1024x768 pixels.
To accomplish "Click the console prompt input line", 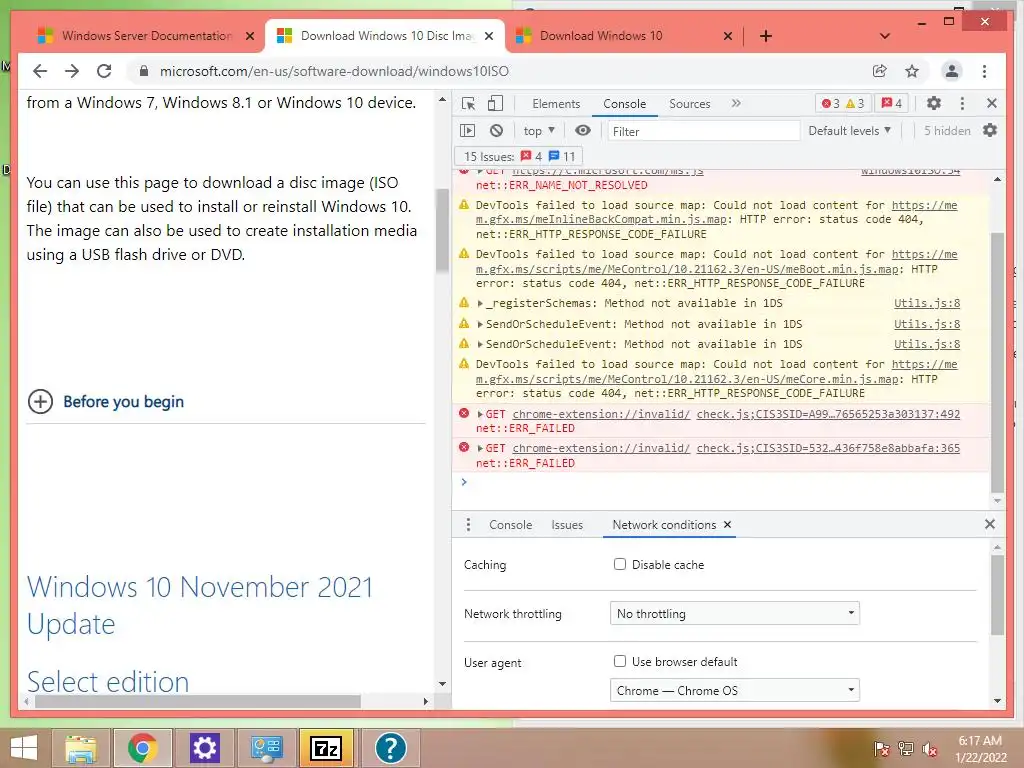I will (725, 482).
